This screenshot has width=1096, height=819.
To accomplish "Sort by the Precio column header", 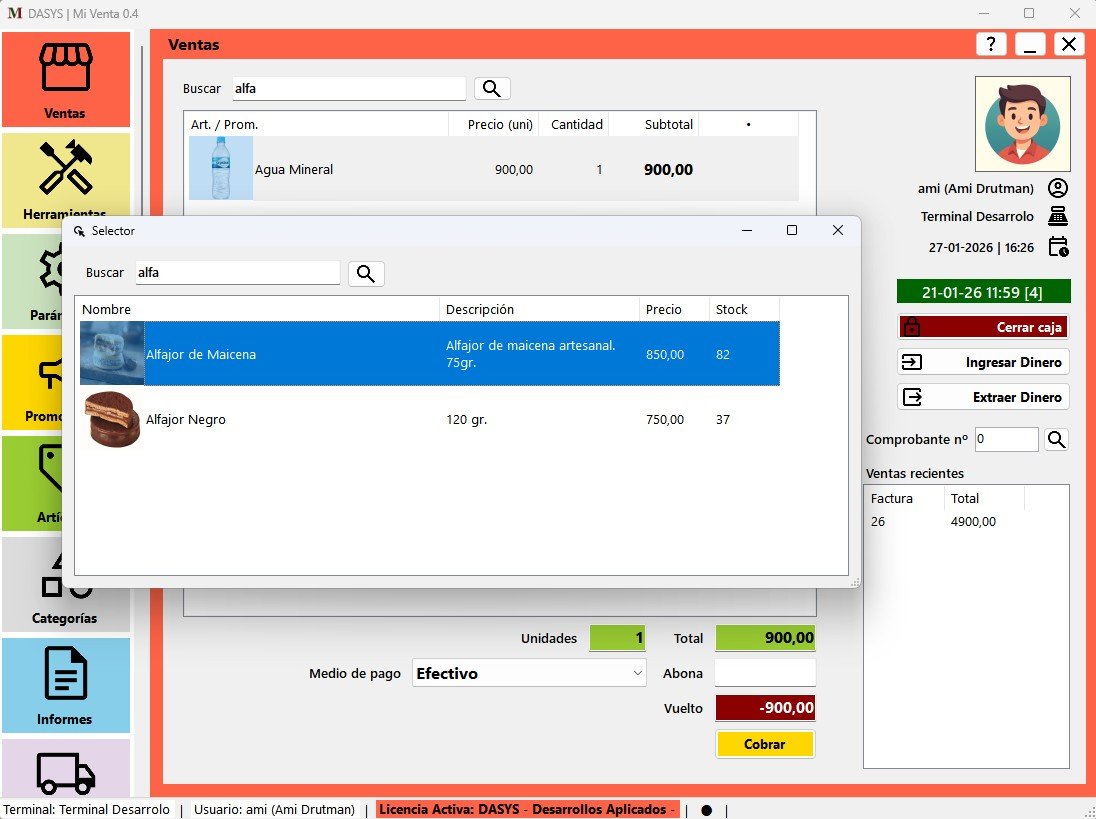I will coord(673,309).
